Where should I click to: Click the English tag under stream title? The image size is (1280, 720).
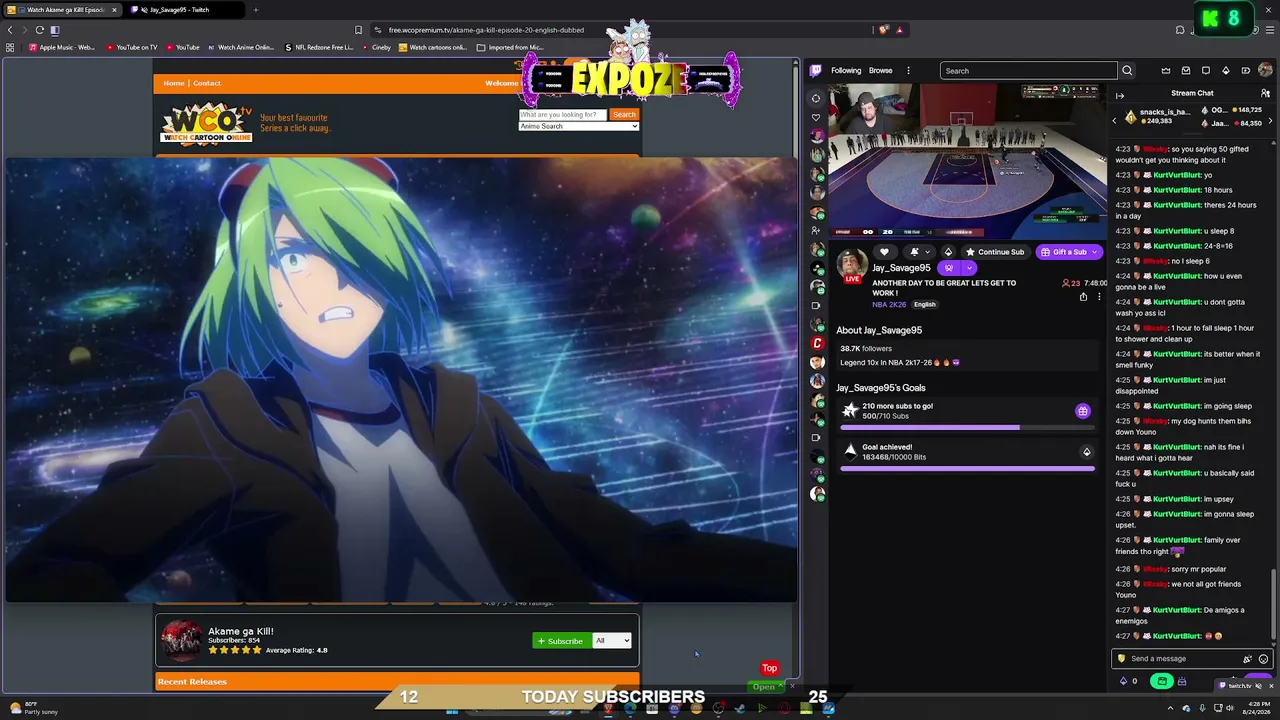[925, 305]
